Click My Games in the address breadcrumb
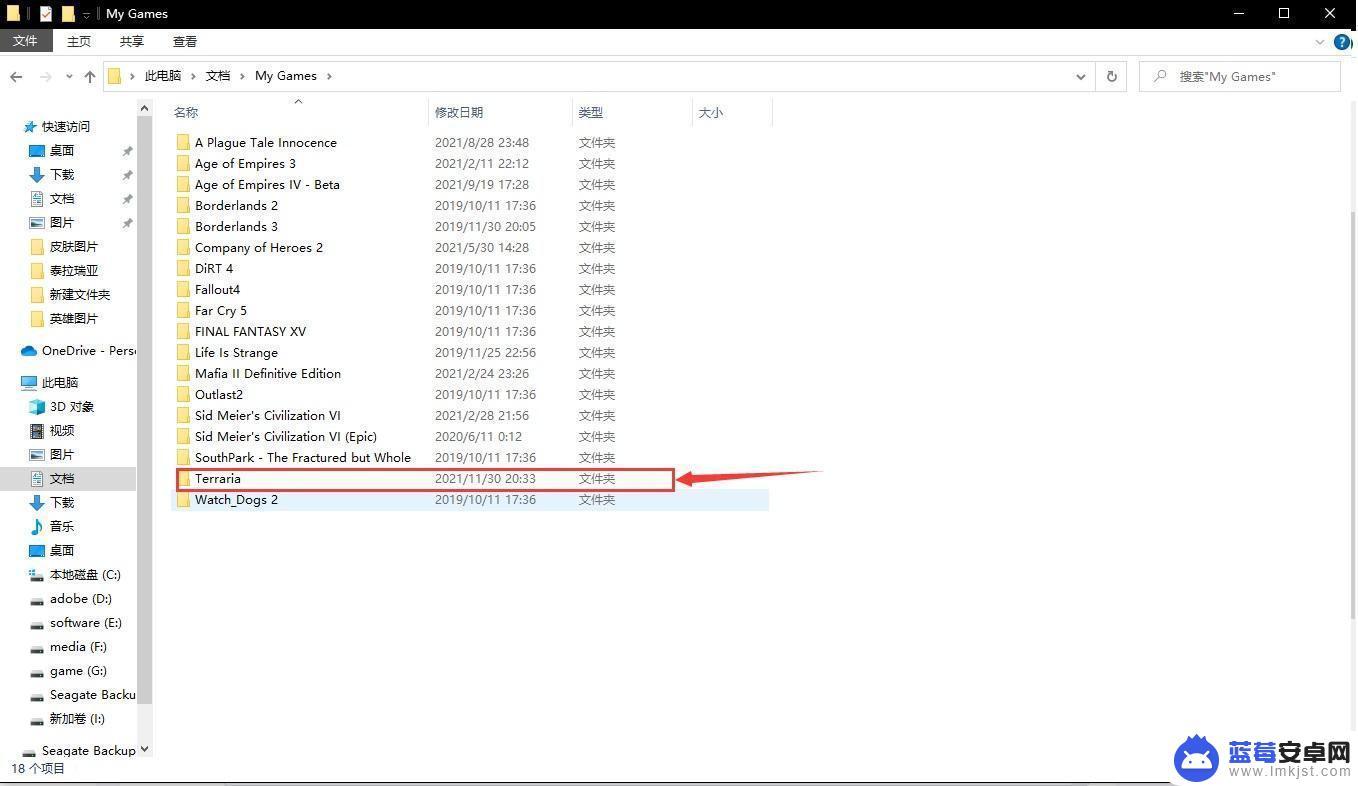This screenshot has height=786, width=1358. tap(286, 76)
